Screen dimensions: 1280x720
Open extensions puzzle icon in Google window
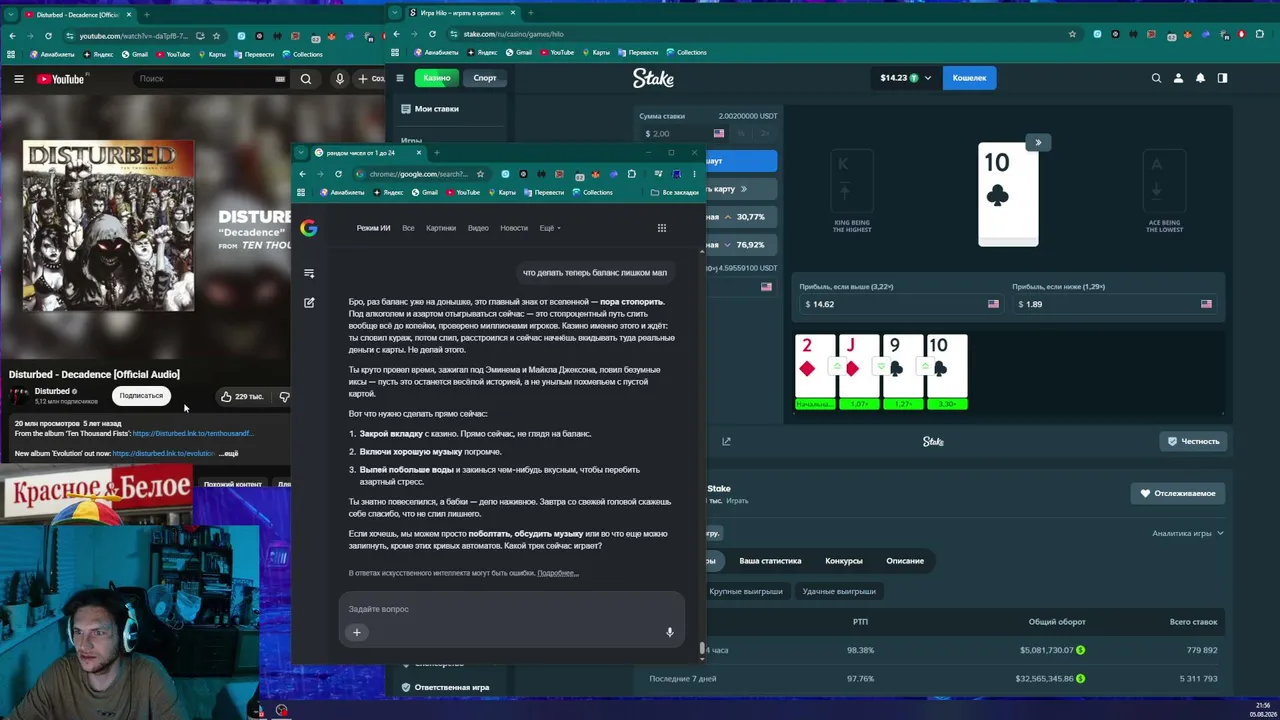[631, 174]
